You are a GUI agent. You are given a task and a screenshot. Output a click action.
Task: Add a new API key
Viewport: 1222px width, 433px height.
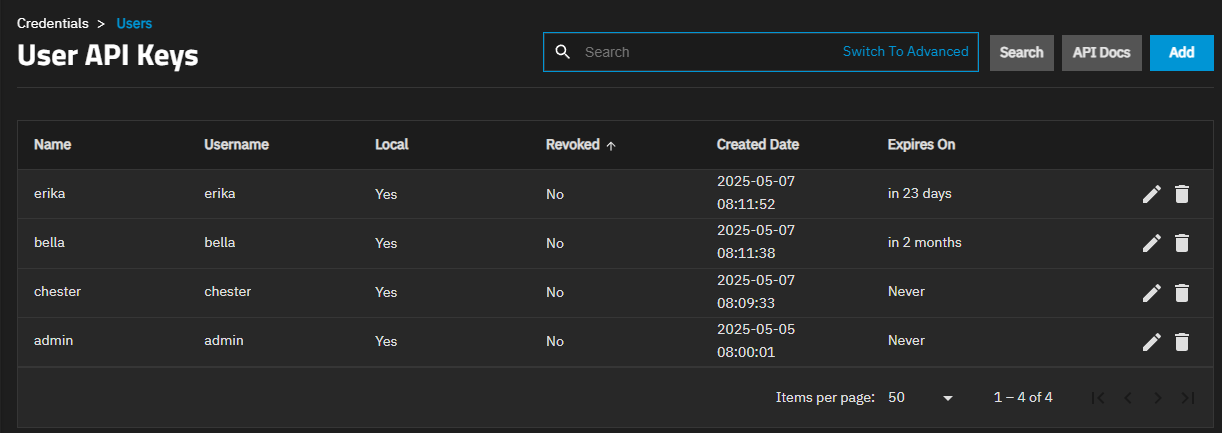click(x=1181, y=53)
